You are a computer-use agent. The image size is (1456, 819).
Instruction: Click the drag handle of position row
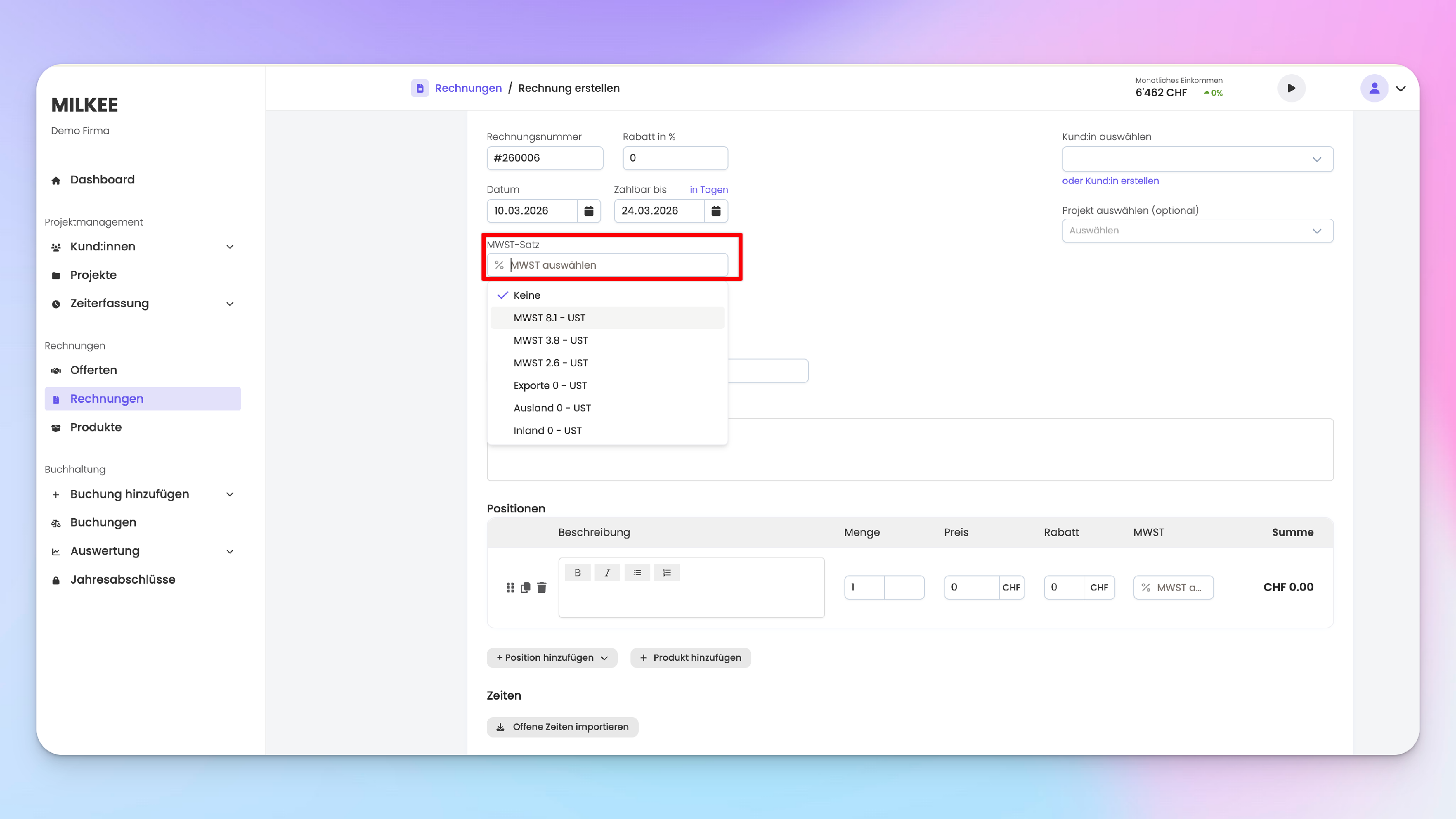[511, 587]
